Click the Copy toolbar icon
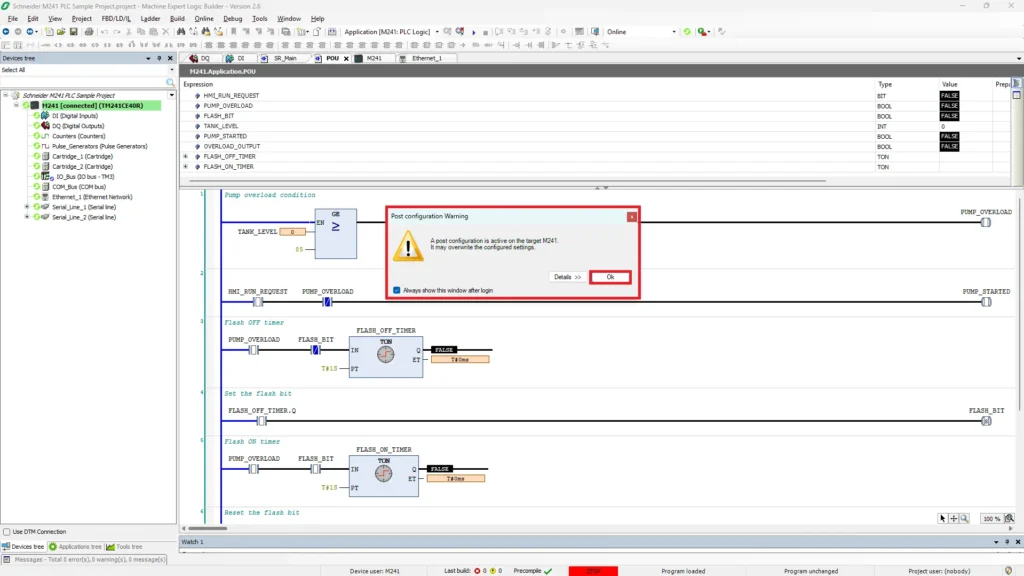Viewport: 1024px width, 576px height. (141, 31)
